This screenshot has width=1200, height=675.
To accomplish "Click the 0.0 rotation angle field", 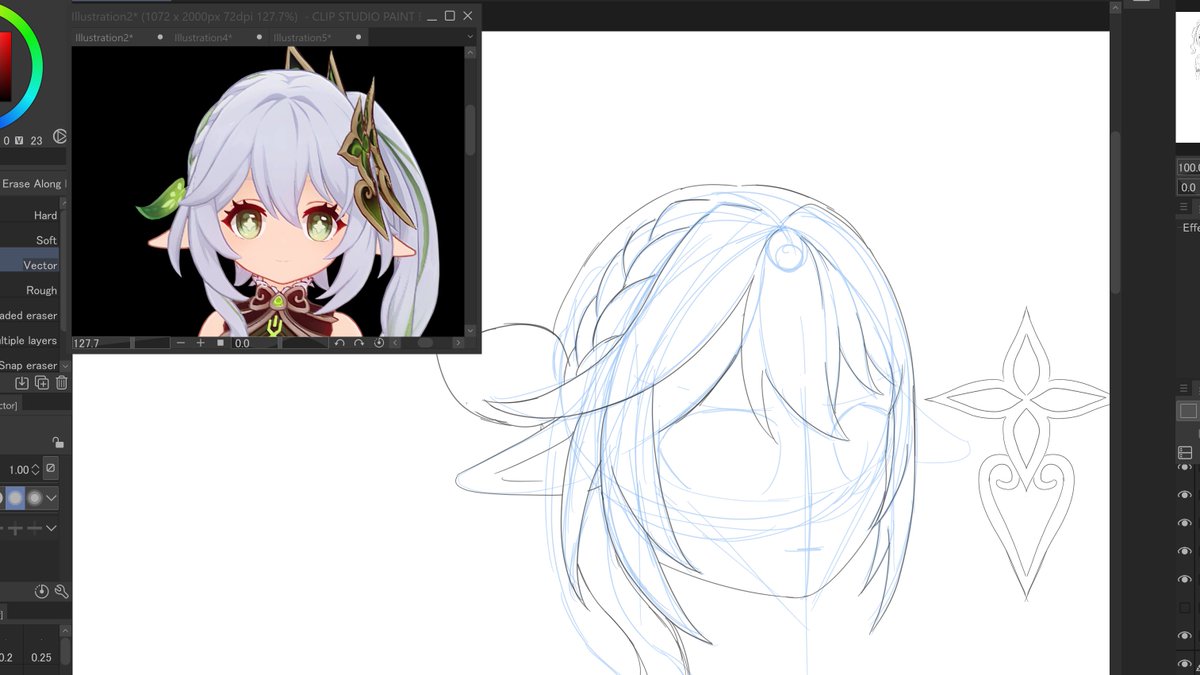I will coord(242,343).
